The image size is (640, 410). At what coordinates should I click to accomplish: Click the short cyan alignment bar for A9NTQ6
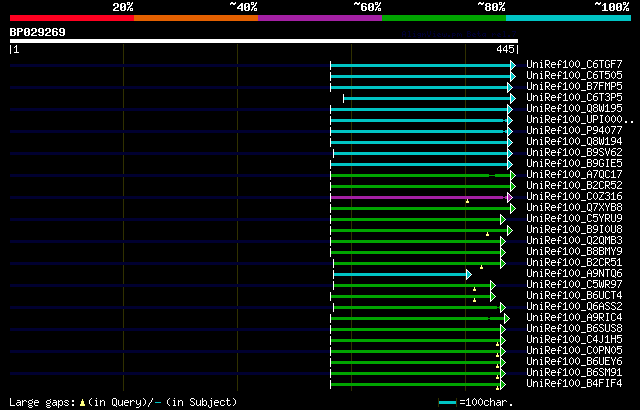(x=400, y=275)
